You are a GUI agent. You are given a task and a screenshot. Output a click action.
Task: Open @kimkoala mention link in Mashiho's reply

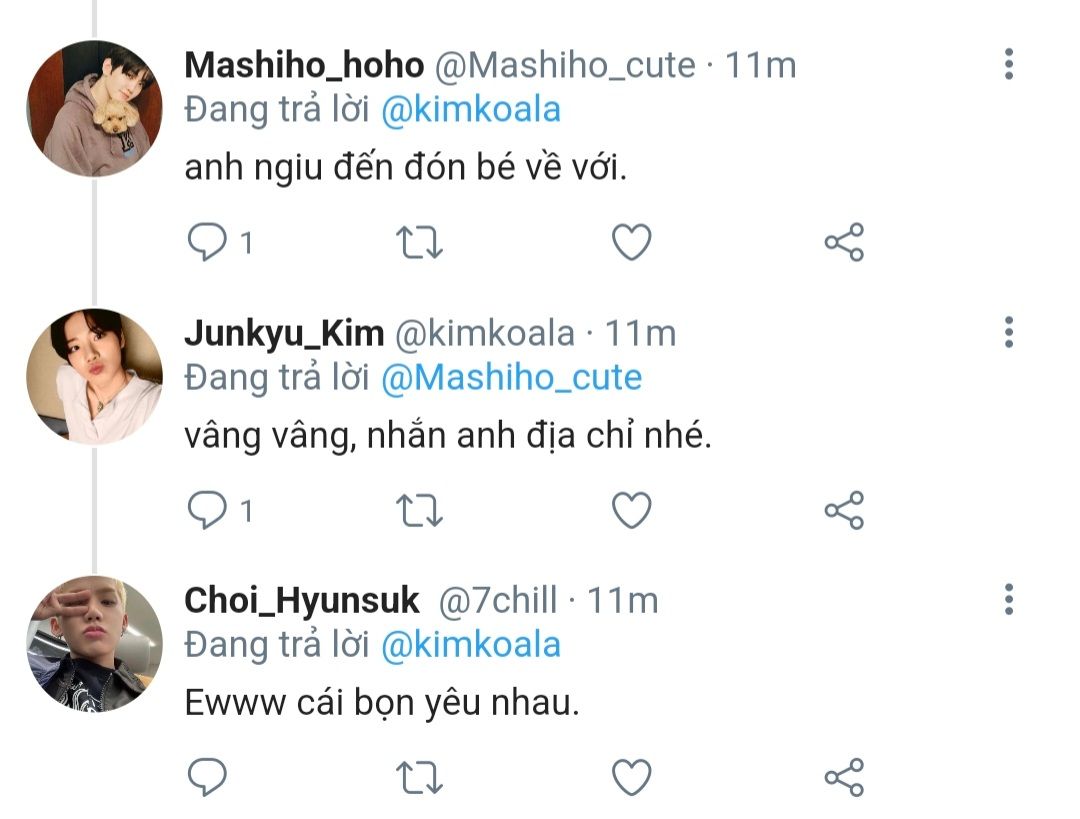471,110
